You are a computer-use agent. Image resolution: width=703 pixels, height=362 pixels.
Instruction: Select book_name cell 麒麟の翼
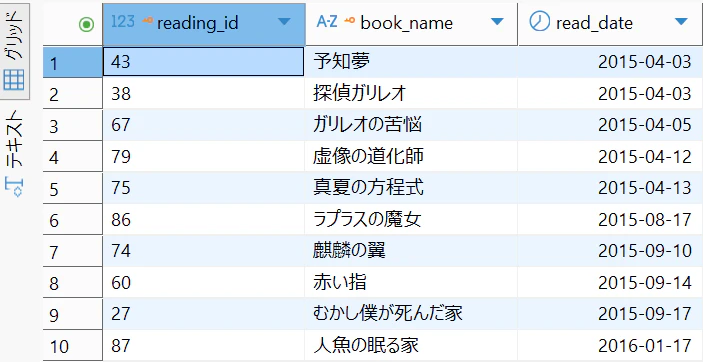[x=412, y=251]
